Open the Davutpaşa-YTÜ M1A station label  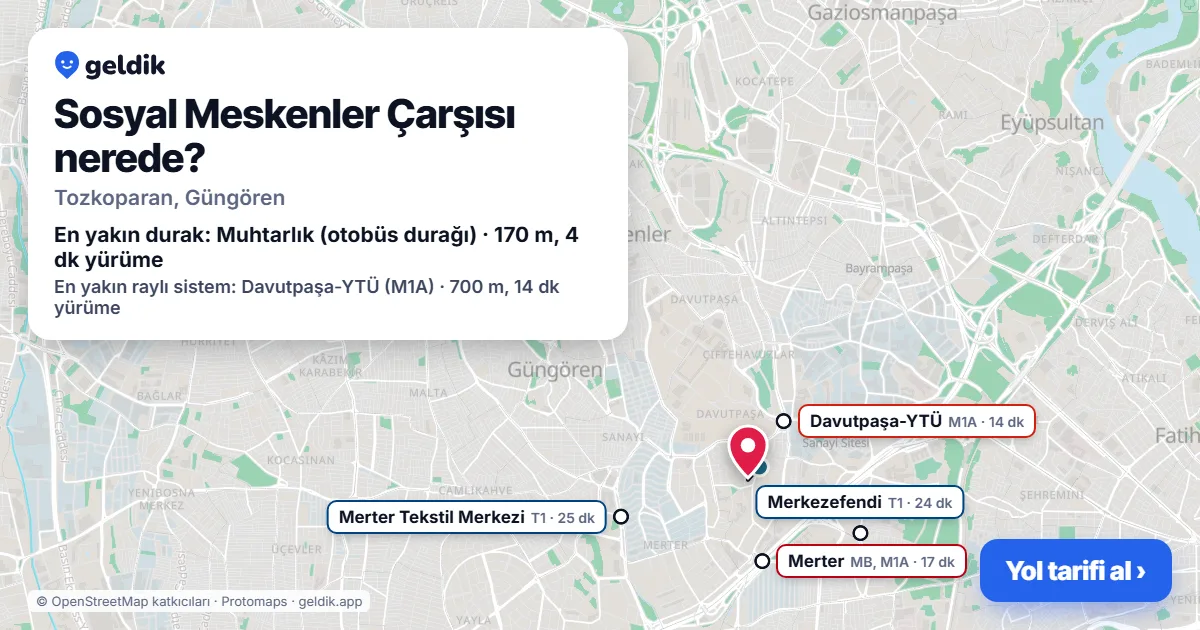pyautogui.click(x=916, y=421)
